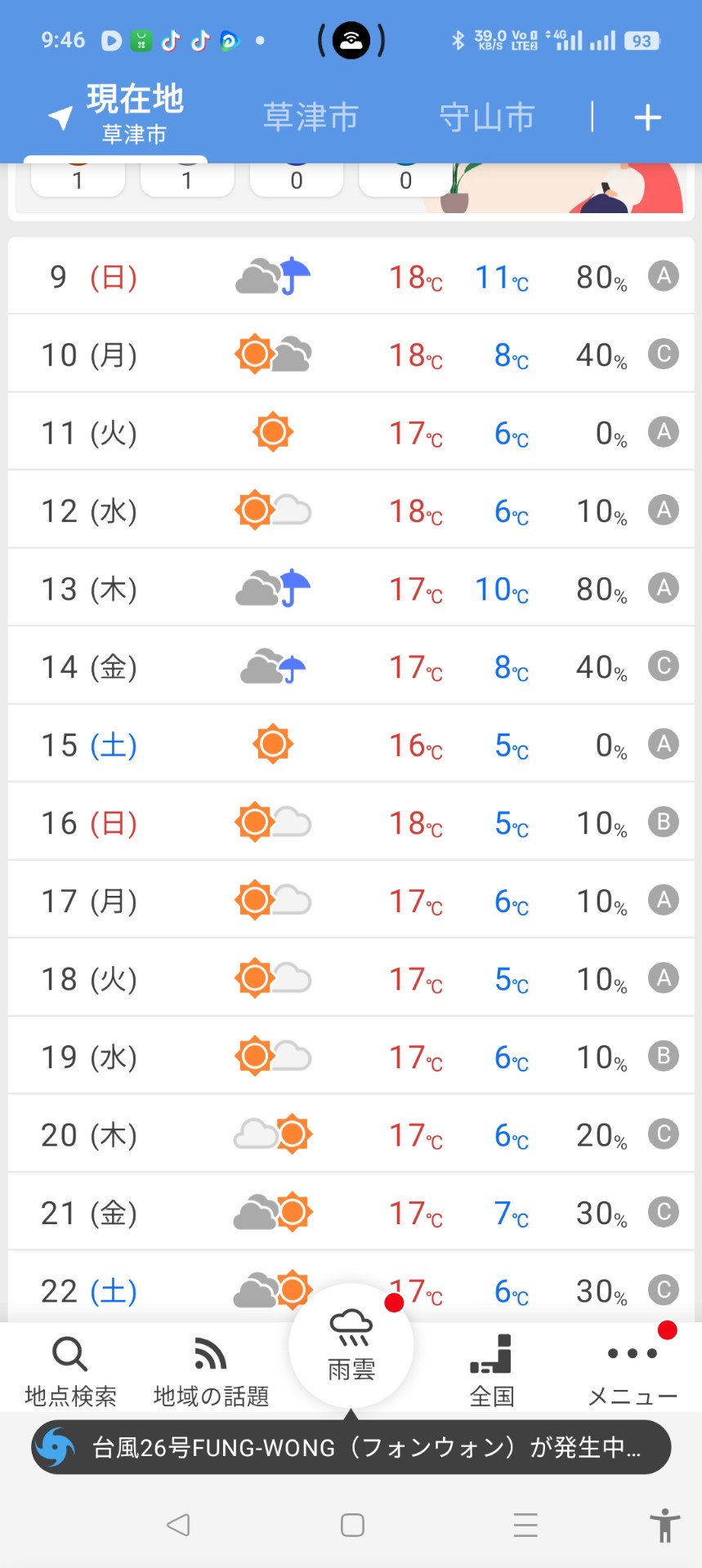Tap the reliability C badge for 10 (月)
Image resolution: width=702 pixels, height=1568 pixels.
coord(664,354)
